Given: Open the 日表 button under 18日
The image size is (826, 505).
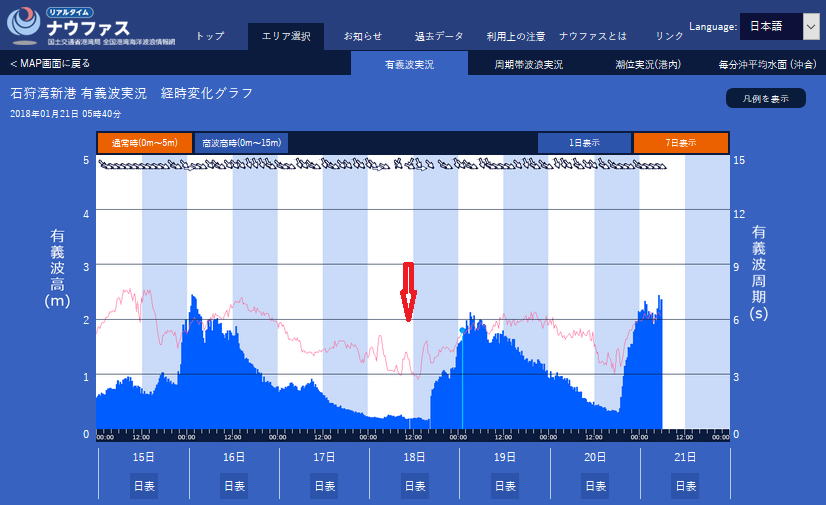Looking at the screenshot, I should 414,486.
